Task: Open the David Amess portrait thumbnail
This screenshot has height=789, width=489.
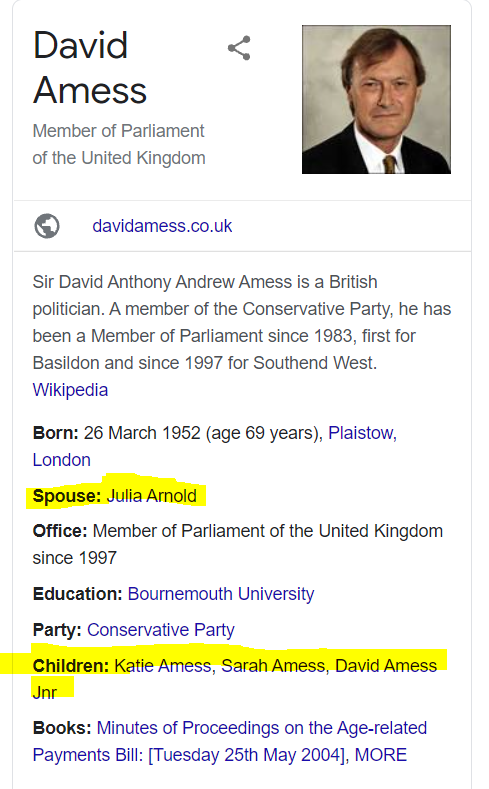Action: point(376,100)
